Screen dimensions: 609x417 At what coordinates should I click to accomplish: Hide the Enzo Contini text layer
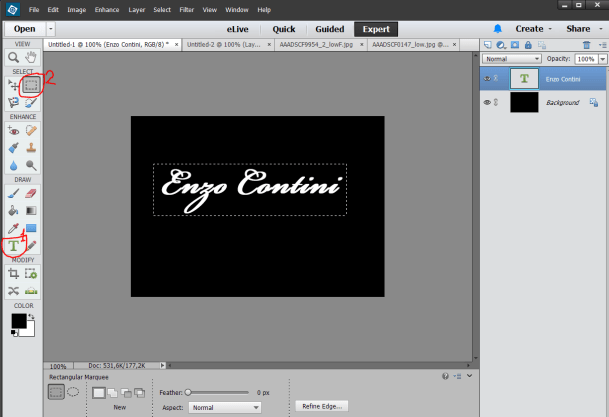point(487,77)
